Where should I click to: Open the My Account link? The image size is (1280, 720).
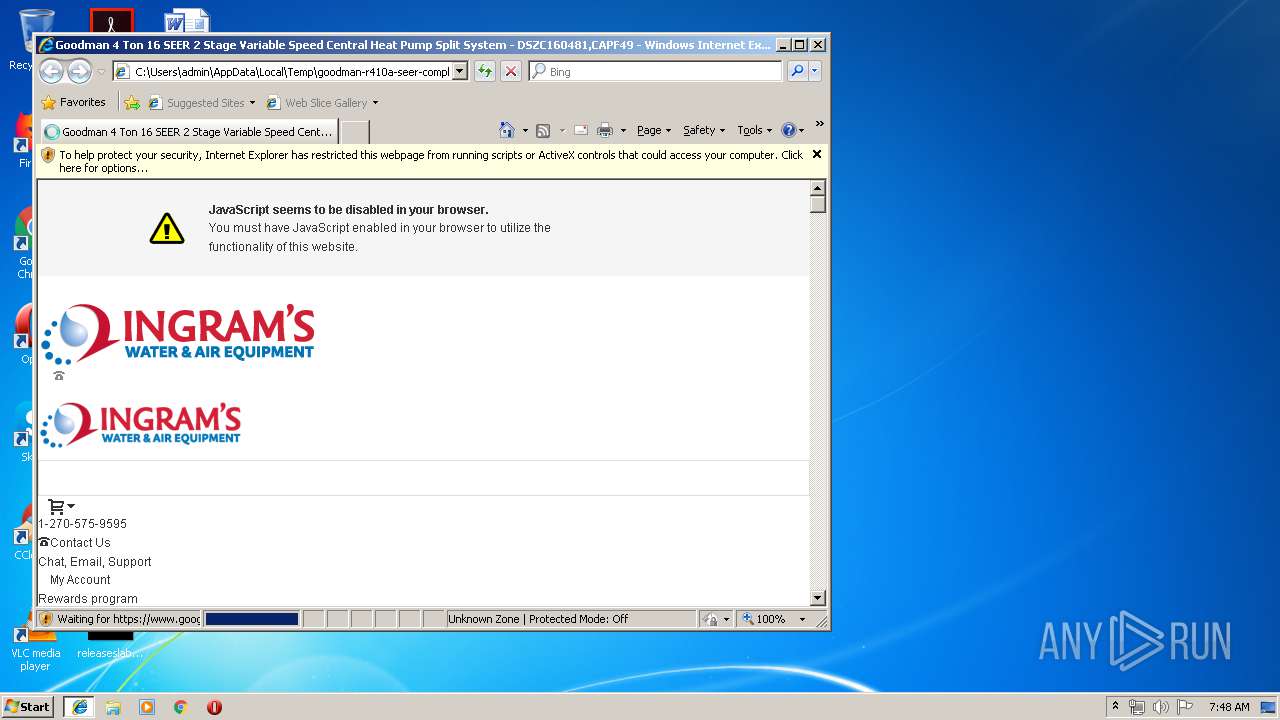(x=80, y=579)
